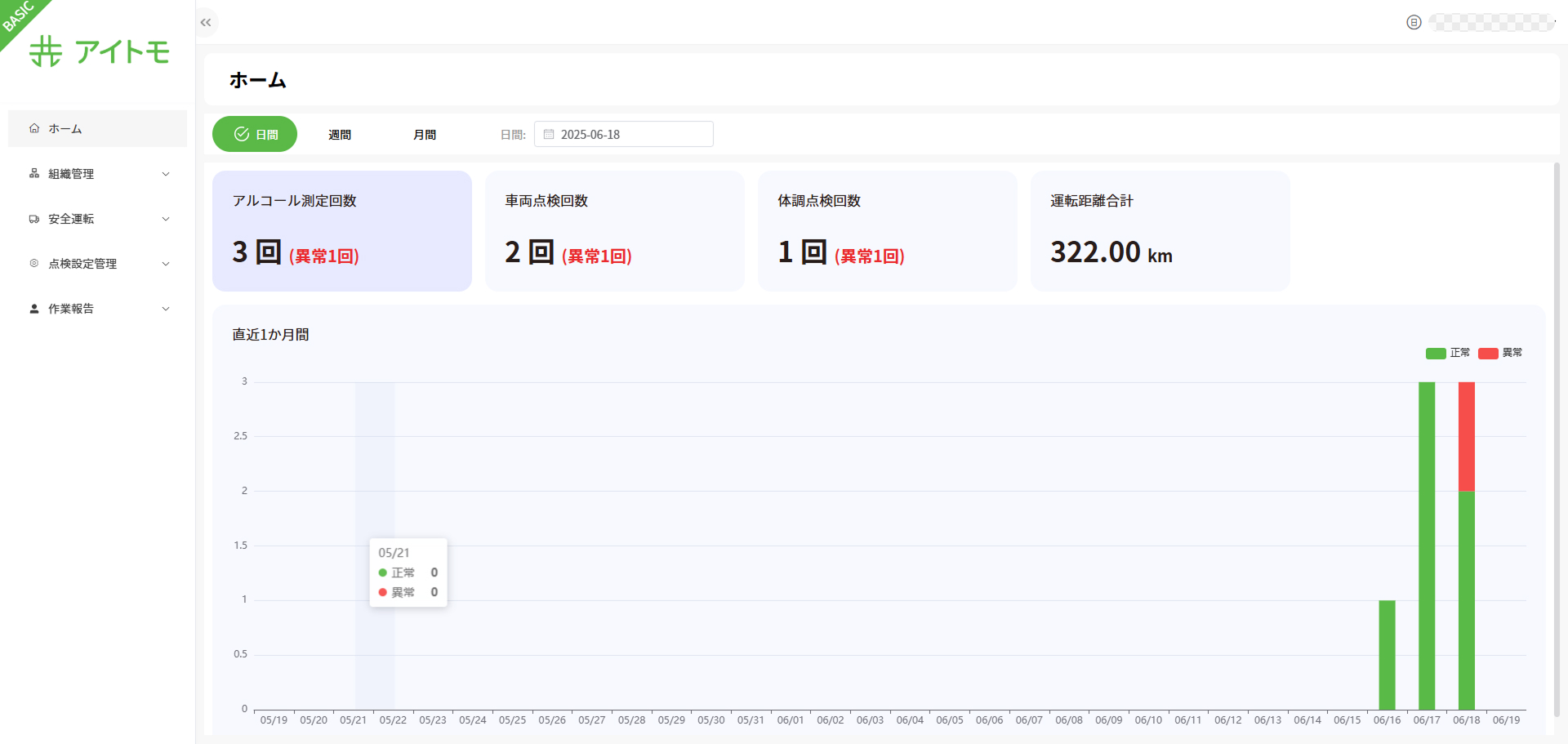Expand the 安全運転 menu chevron
The height and width of the screenshot is (744, 1568).
coord(166,219)
